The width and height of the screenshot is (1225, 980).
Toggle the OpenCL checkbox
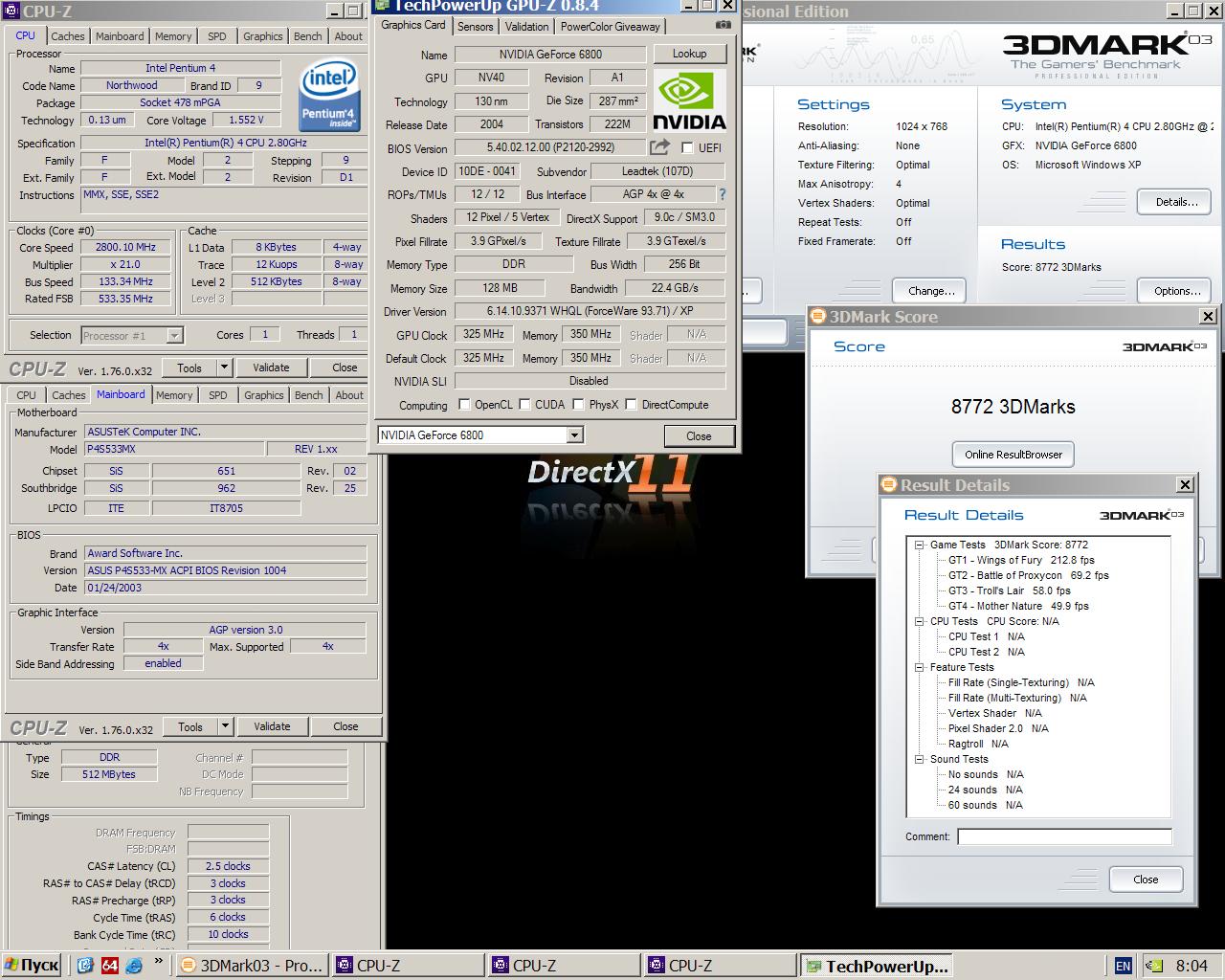pyautogui.click(x=464, y=405)
